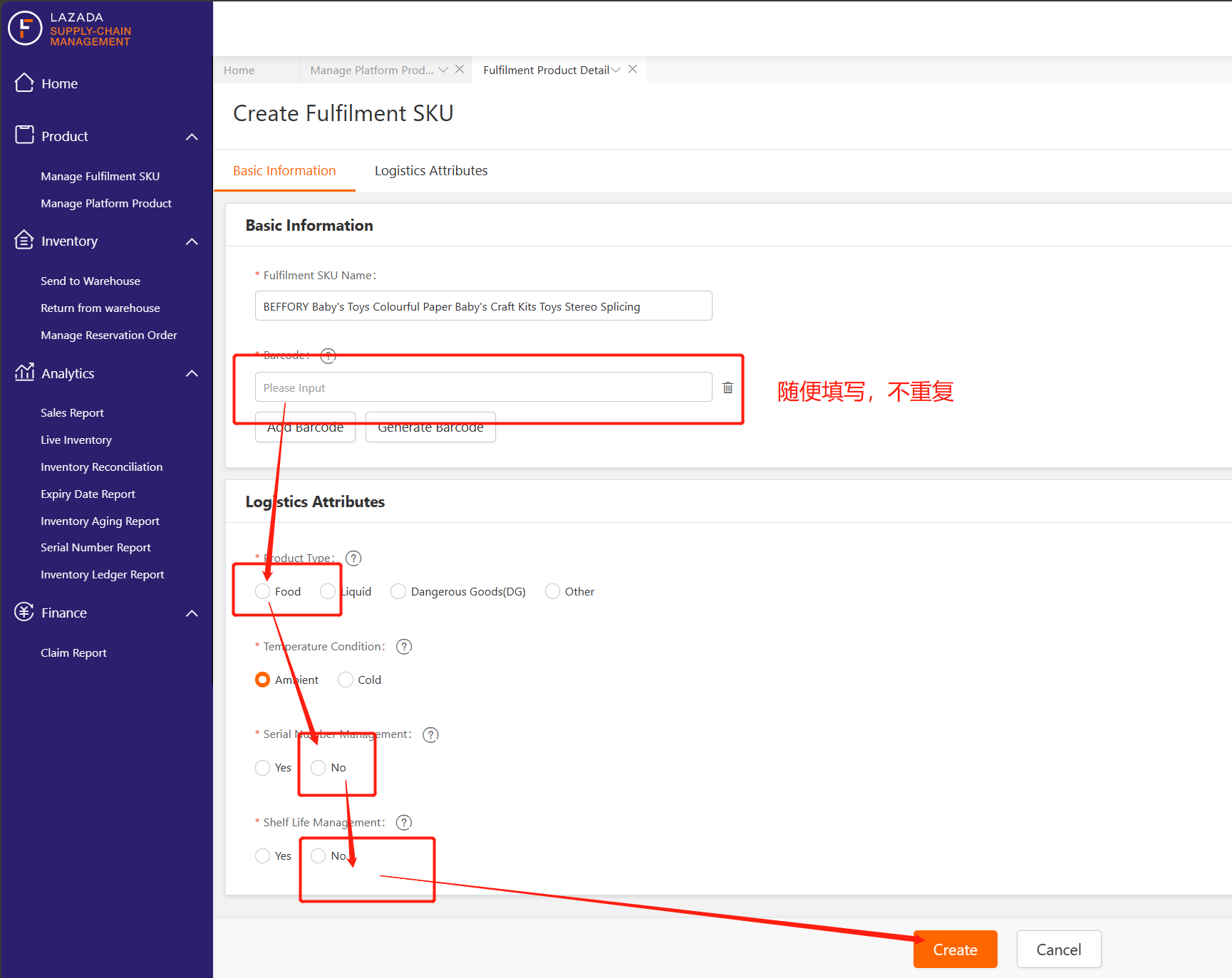1232x978 pixels.
Task: Focus the Fulfilment SKU Name input field
Action: pos(483,306)
